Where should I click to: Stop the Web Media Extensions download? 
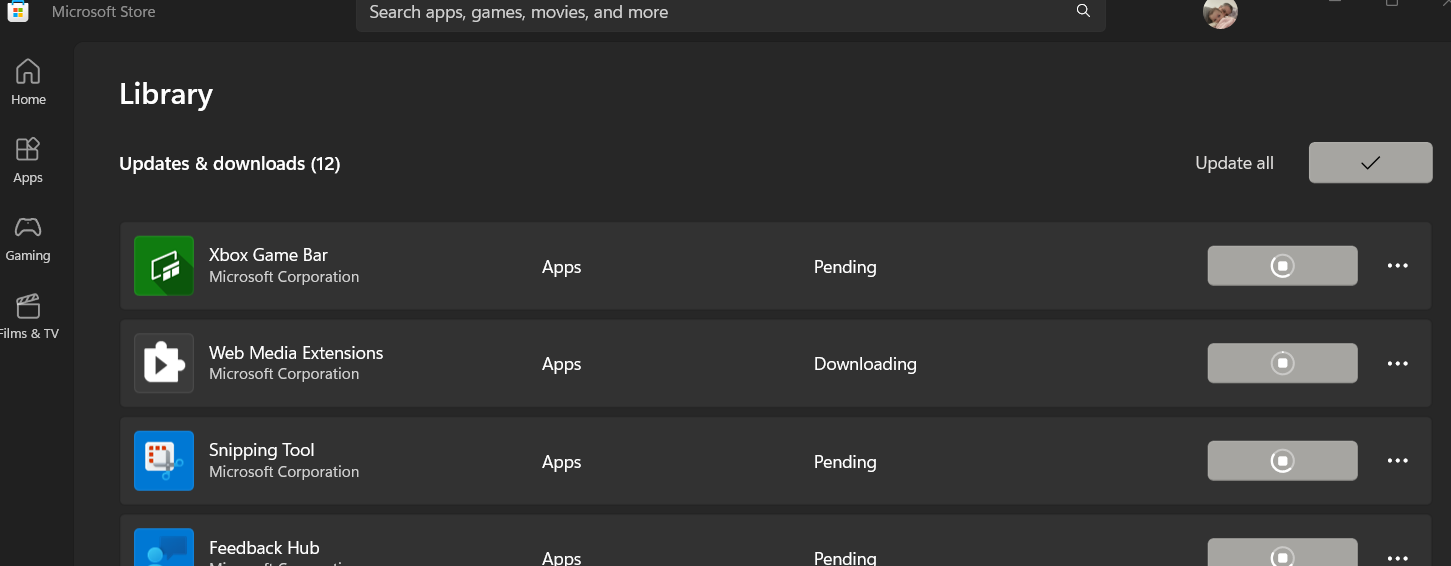pos(1282,363)
